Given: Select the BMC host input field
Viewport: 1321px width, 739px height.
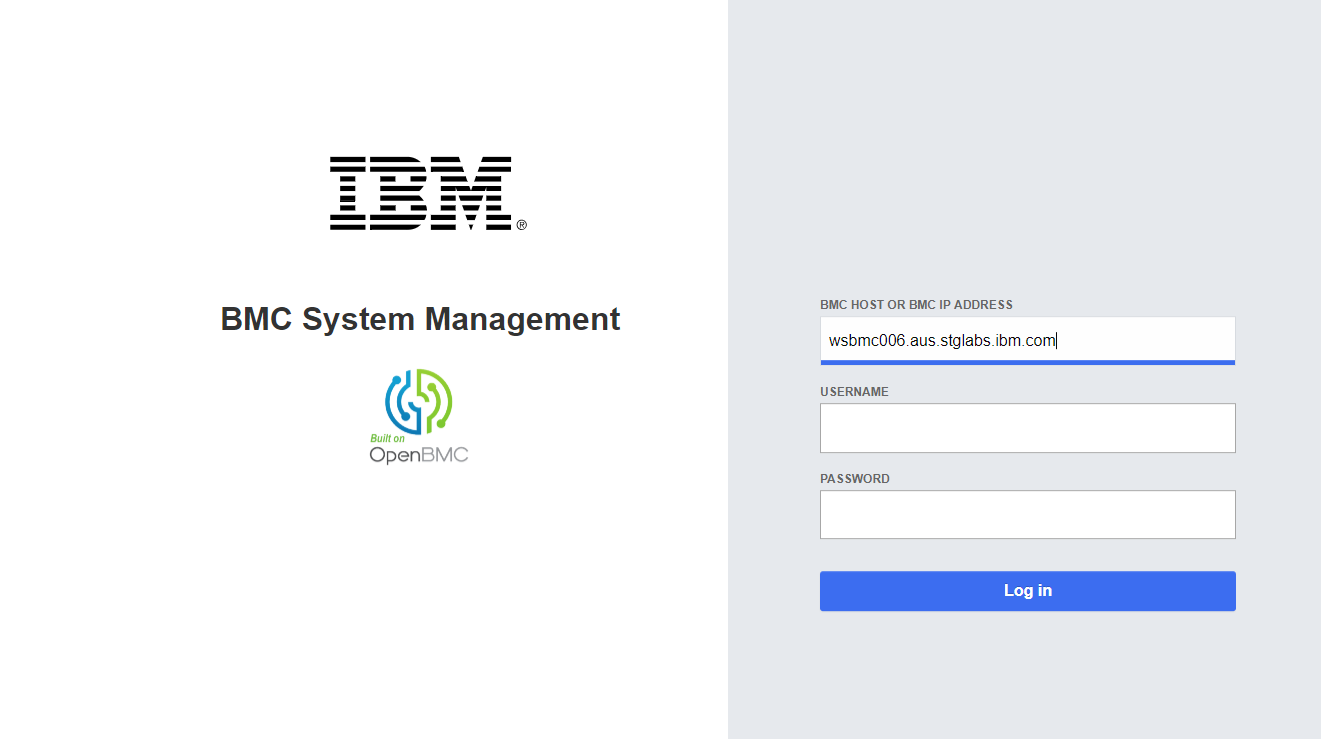Looking at the screenshot, I should tap(1027, 340).
